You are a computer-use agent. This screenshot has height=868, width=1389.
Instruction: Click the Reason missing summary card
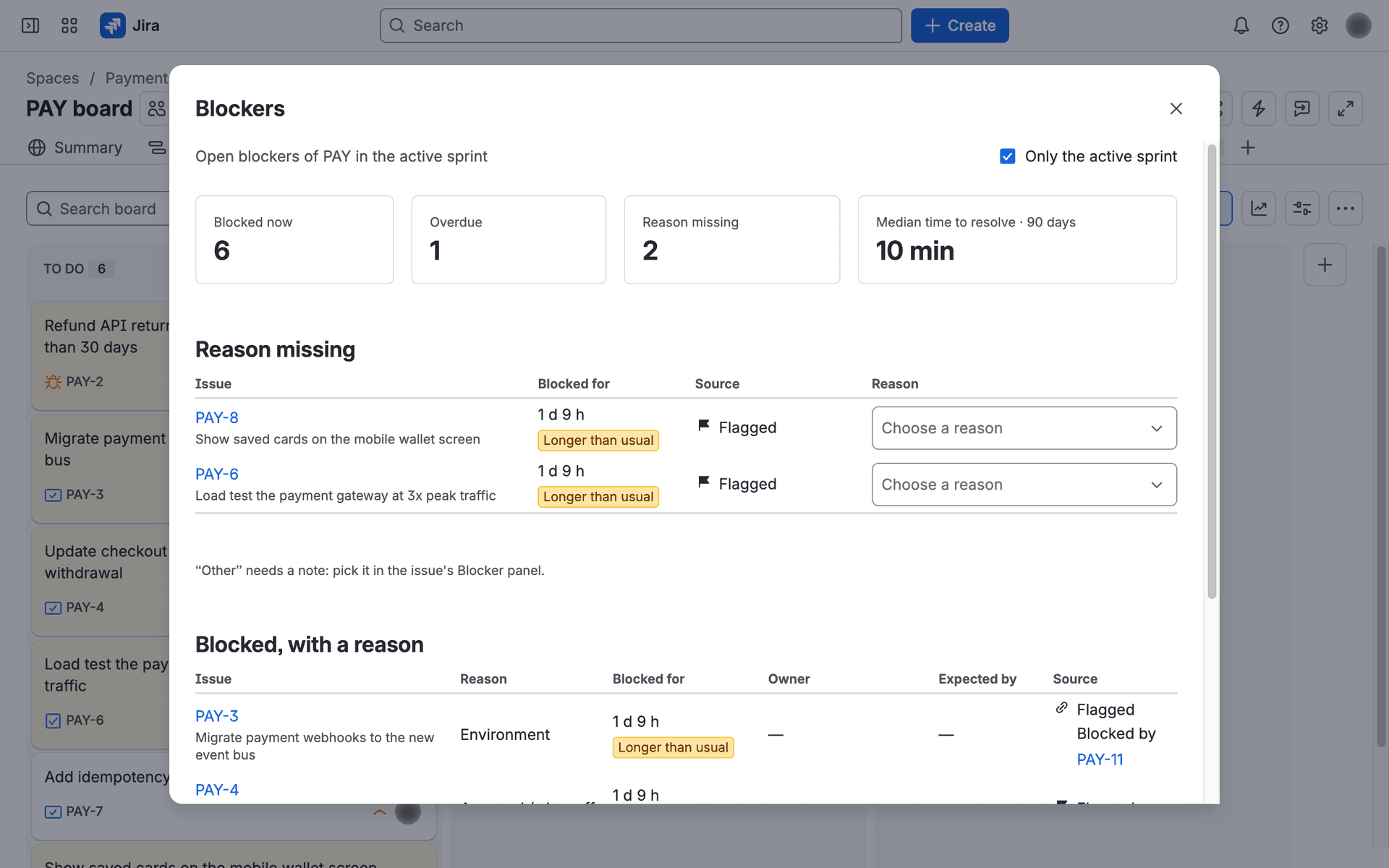pyautogui.click(x=732, y=239)
